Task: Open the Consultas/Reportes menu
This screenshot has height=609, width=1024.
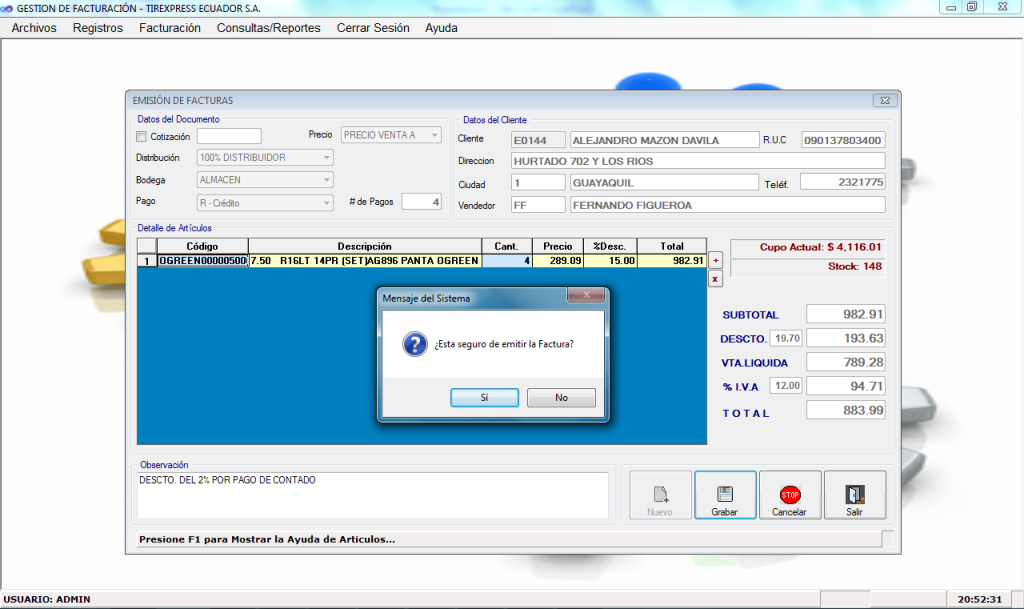Action: 268,28
